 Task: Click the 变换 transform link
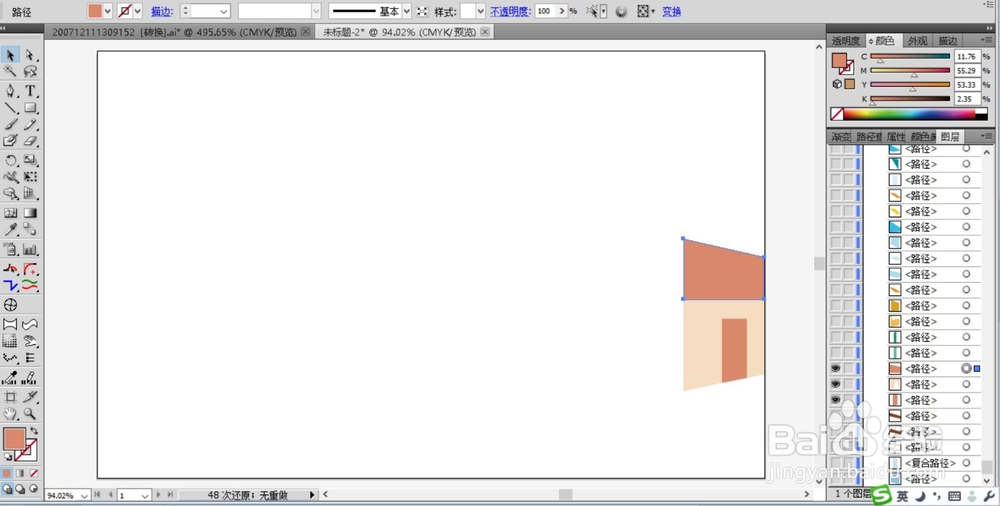(672, 11)
